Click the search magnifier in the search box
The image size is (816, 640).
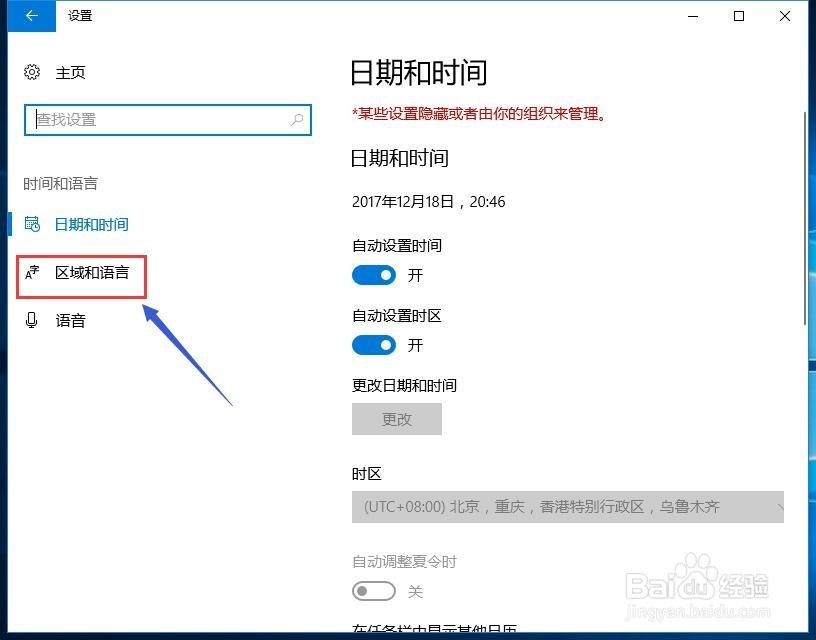(295, 119)
